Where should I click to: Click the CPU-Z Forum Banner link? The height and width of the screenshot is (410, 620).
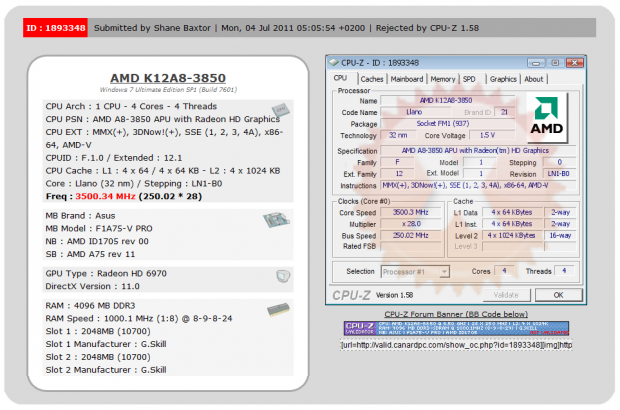(456, 314)
